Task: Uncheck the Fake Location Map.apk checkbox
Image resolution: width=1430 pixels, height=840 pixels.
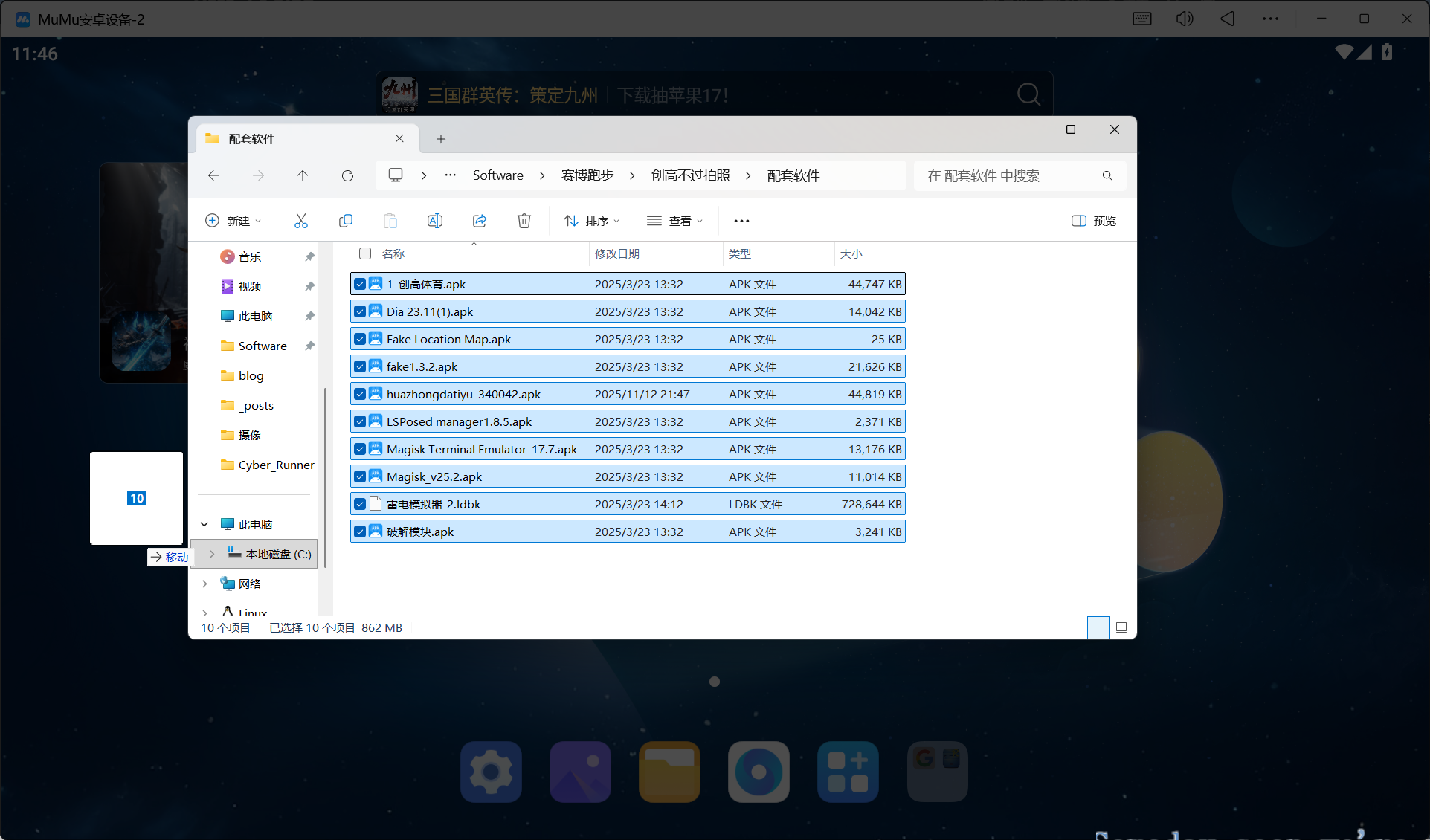Action: click(360, 339)
